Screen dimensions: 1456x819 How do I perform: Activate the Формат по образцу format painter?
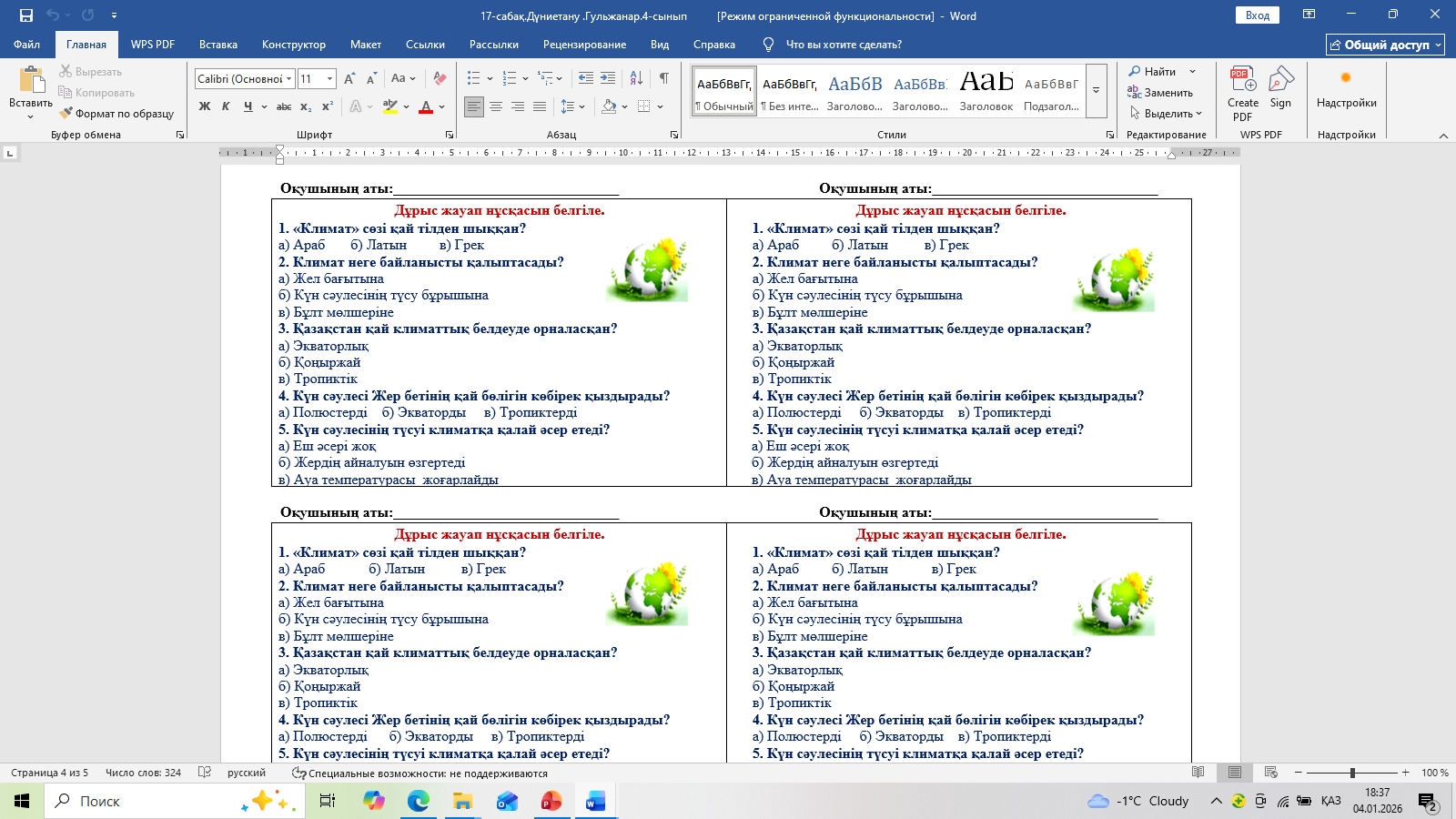tap(116, 114)
